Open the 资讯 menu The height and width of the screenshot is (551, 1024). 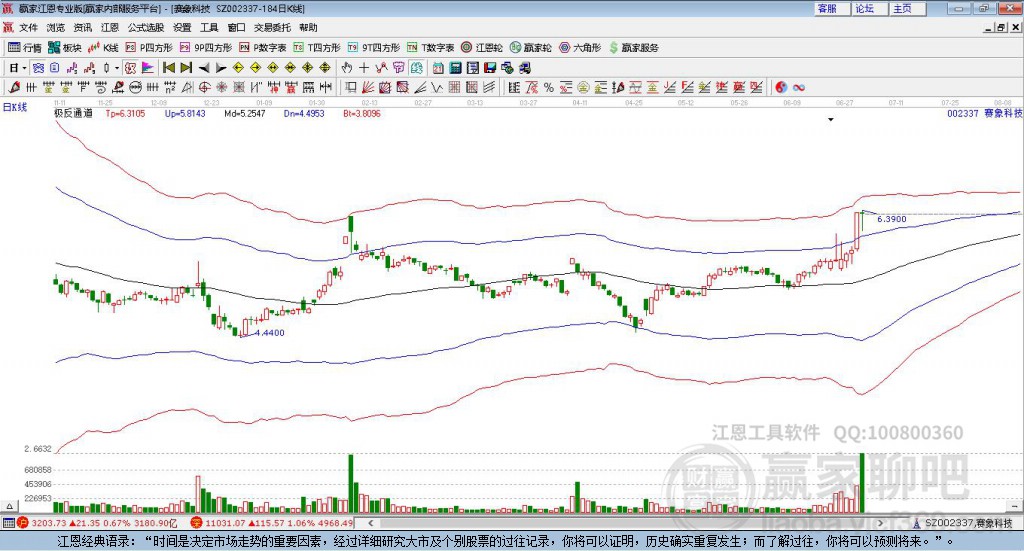pos(82,27)
